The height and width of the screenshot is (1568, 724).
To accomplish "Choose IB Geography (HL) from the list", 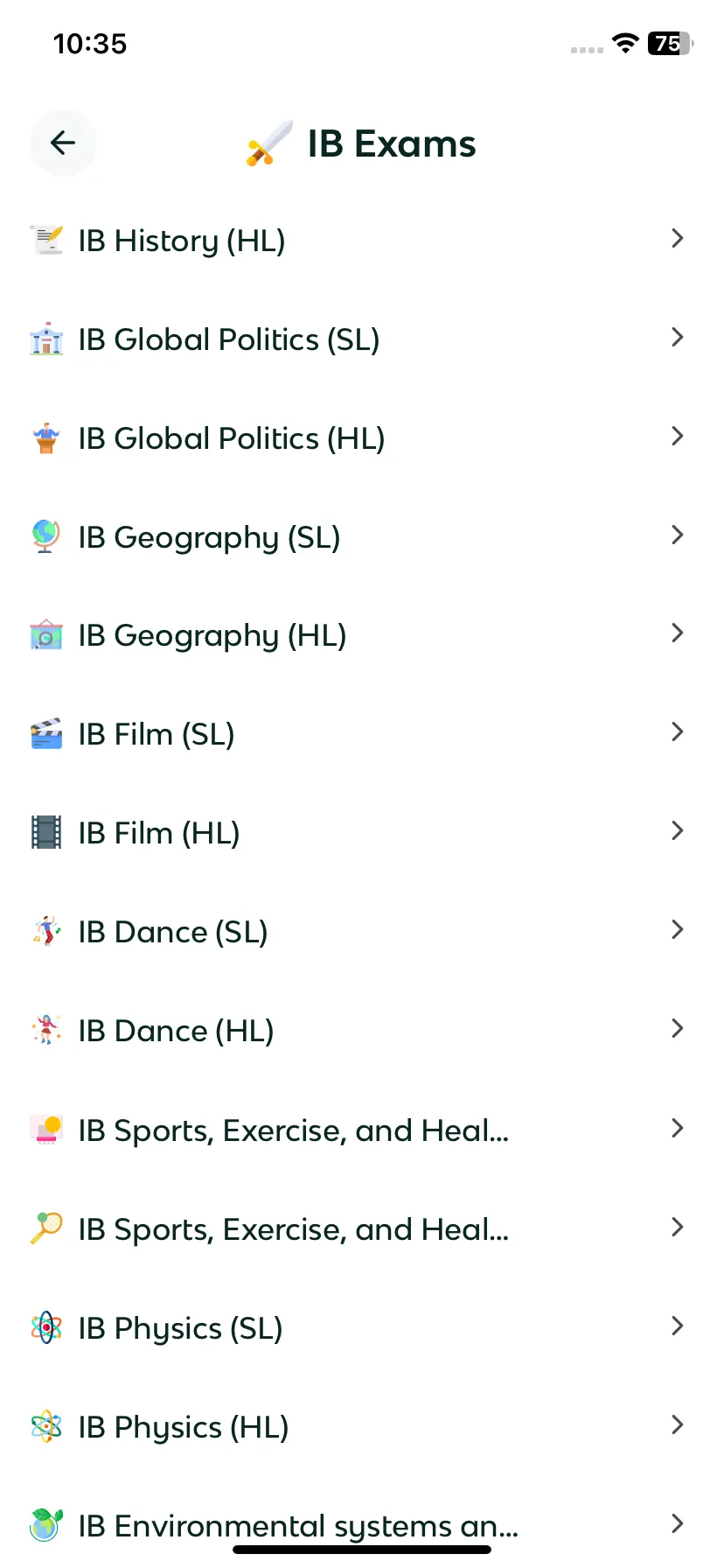I will [362, 635].
